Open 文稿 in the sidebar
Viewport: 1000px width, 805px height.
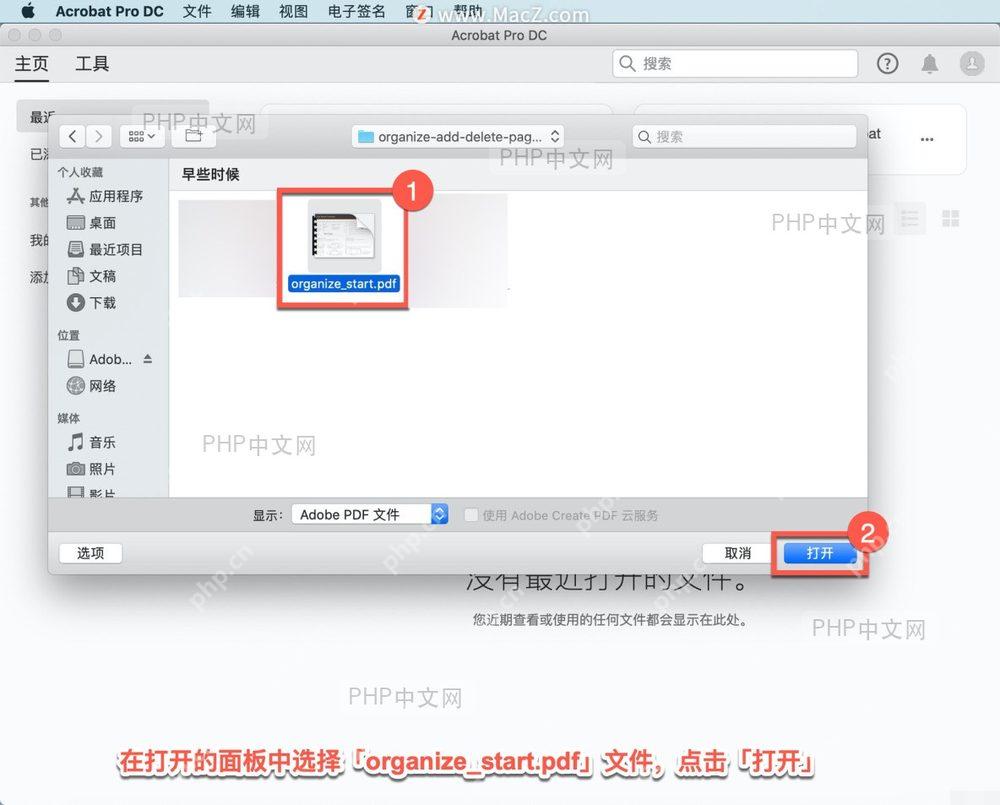[91, 276]
